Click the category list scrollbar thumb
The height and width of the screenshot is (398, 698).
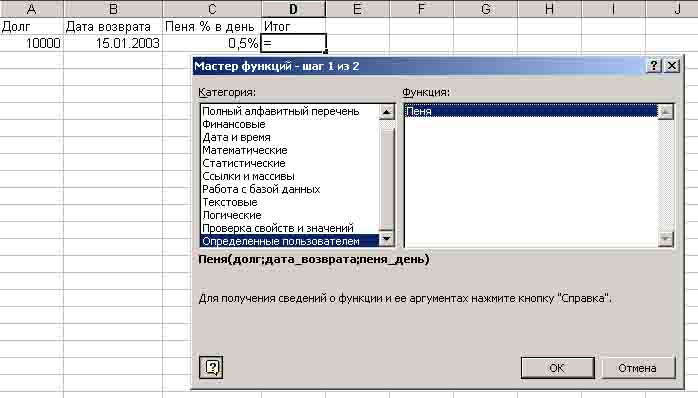pos(386,179)
